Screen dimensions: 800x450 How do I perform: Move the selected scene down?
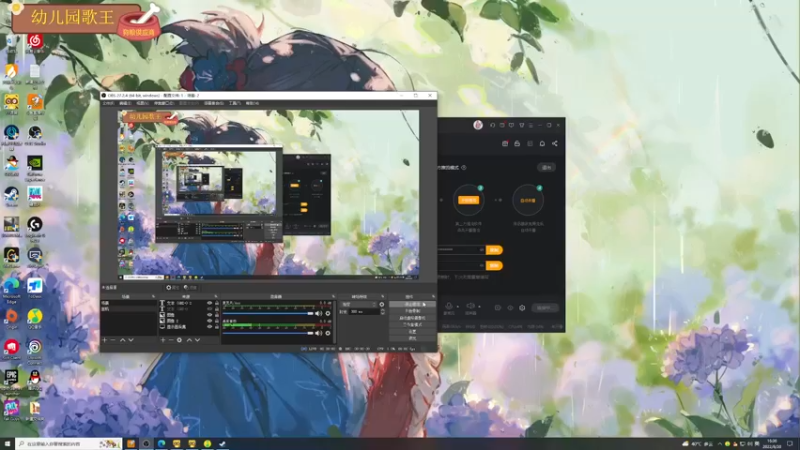pyautogui.click(x=131, y=340)
